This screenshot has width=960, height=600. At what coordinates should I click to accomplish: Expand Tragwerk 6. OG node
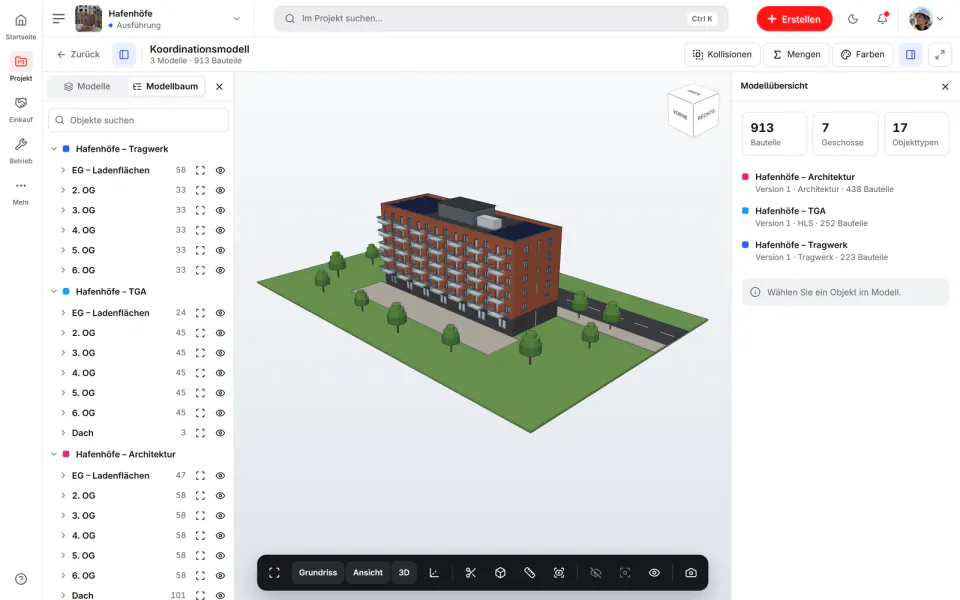[x=63, y=270]
